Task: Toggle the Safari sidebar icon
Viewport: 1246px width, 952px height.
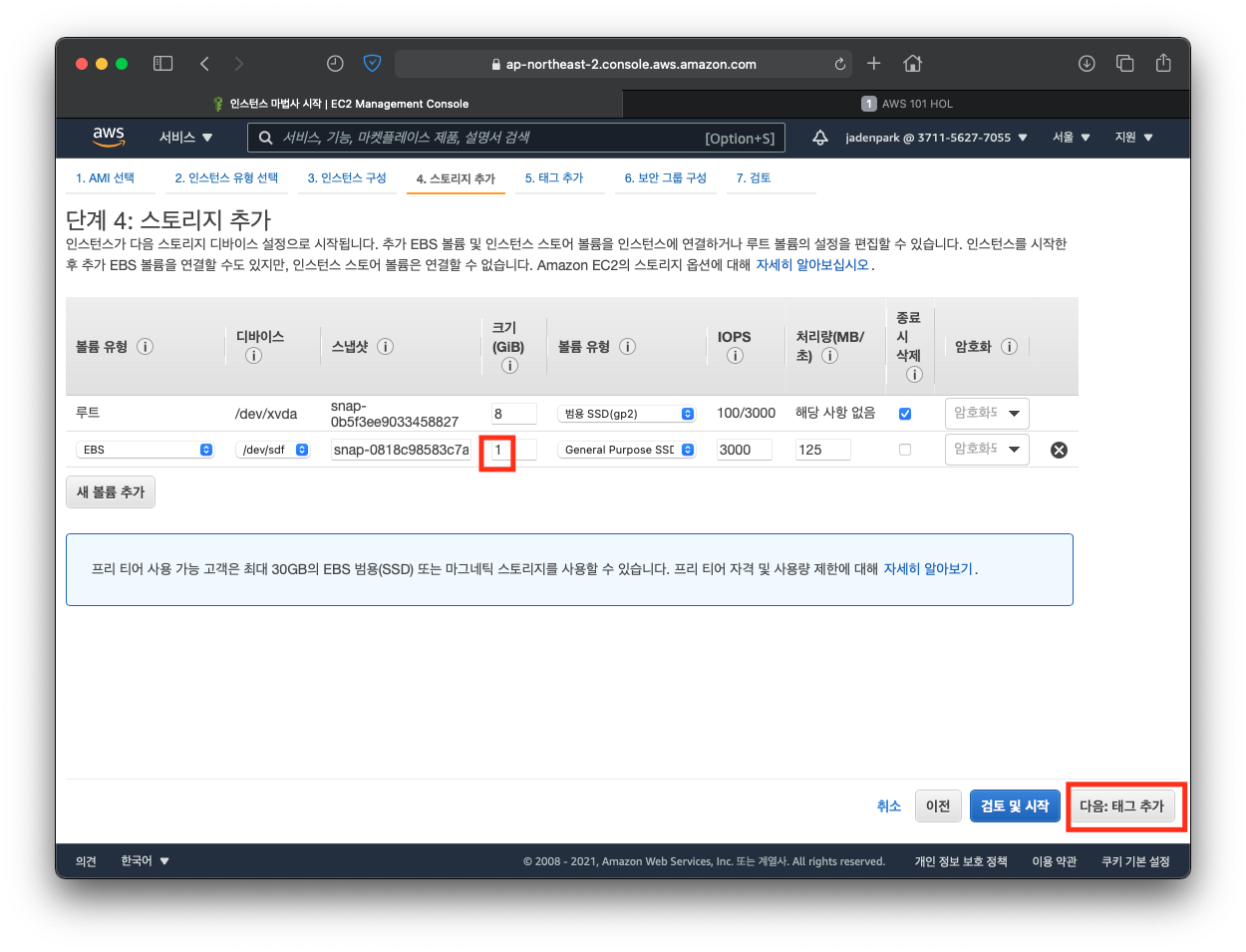Action: coord(162,64)
